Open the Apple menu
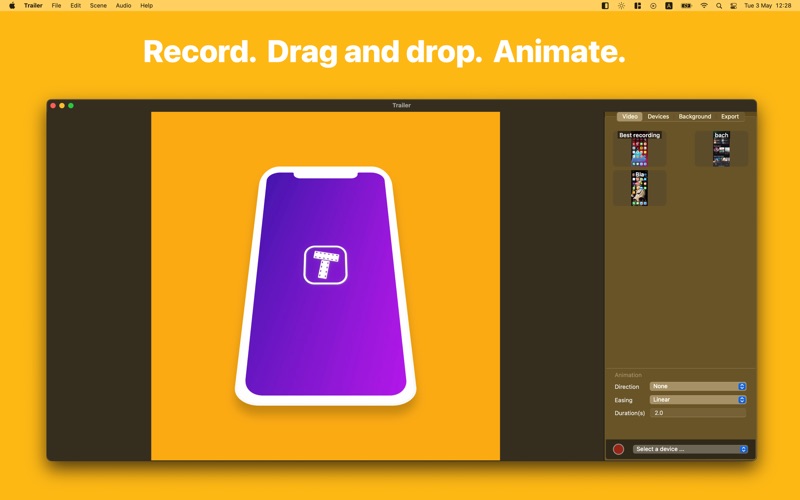 [12, 6]
